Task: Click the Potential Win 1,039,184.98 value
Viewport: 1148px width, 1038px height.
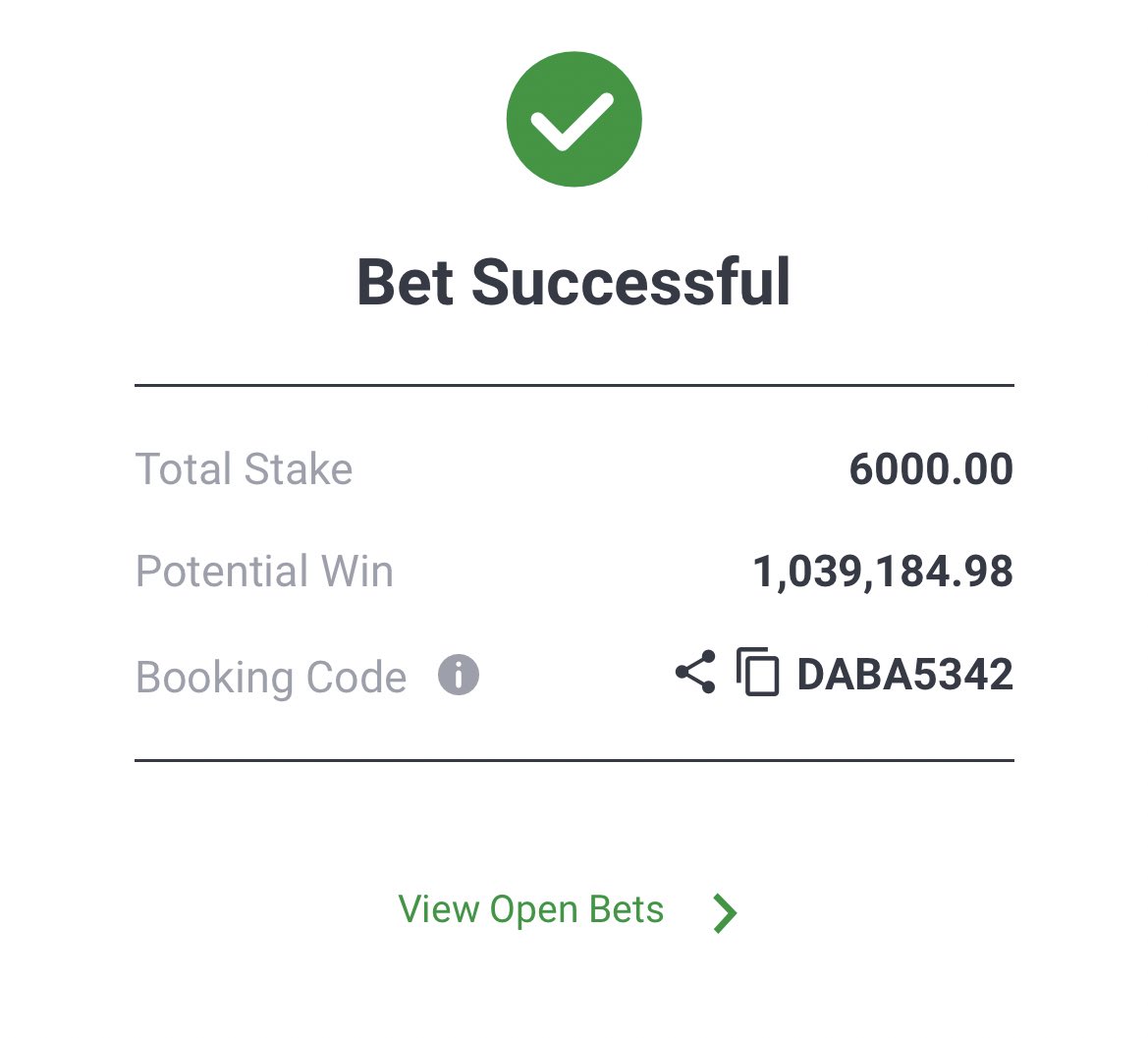Action: tap(883, 572)
